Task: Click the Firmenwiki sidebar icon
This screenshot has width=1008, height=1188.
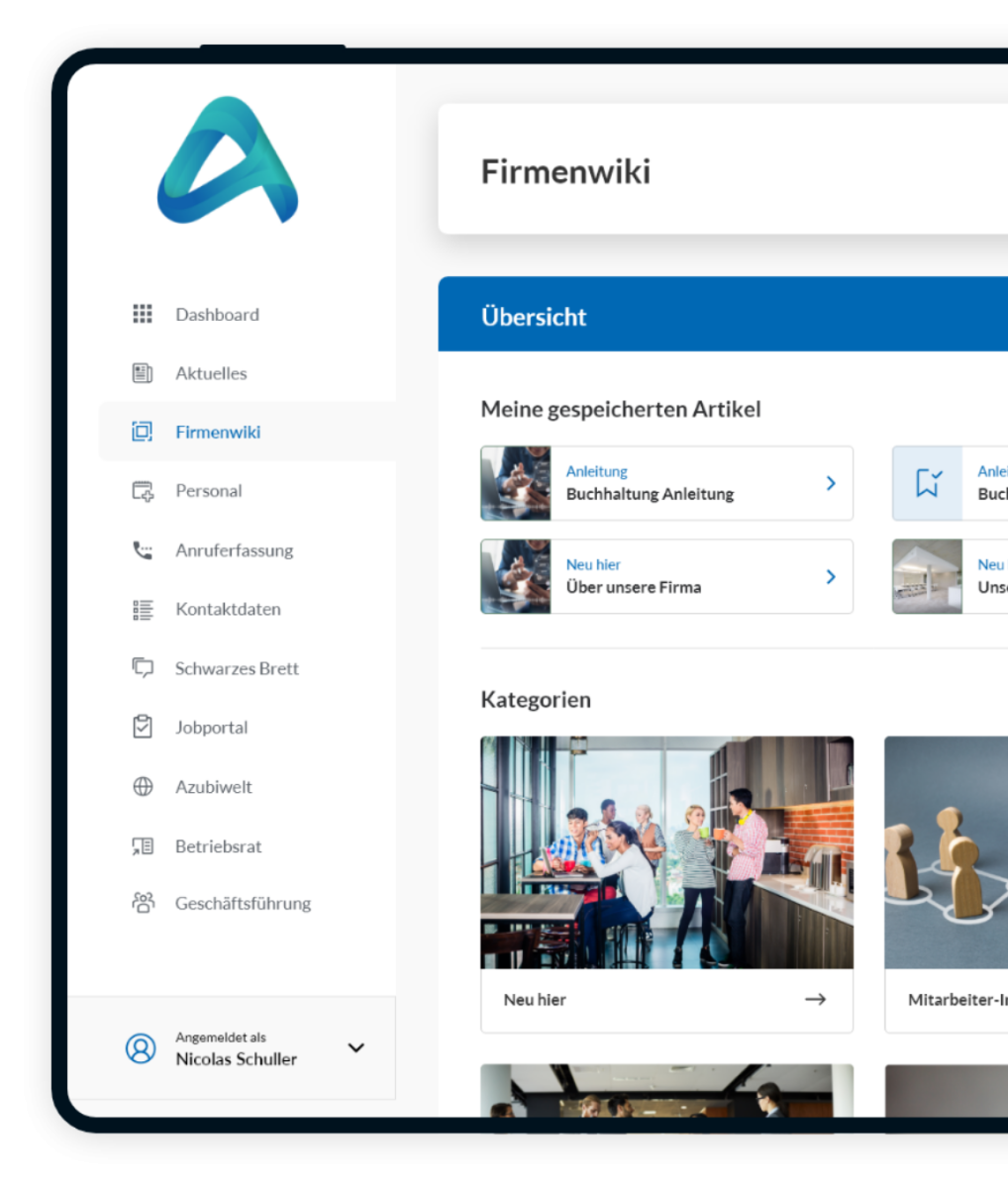Action: [x=143, y=432]
